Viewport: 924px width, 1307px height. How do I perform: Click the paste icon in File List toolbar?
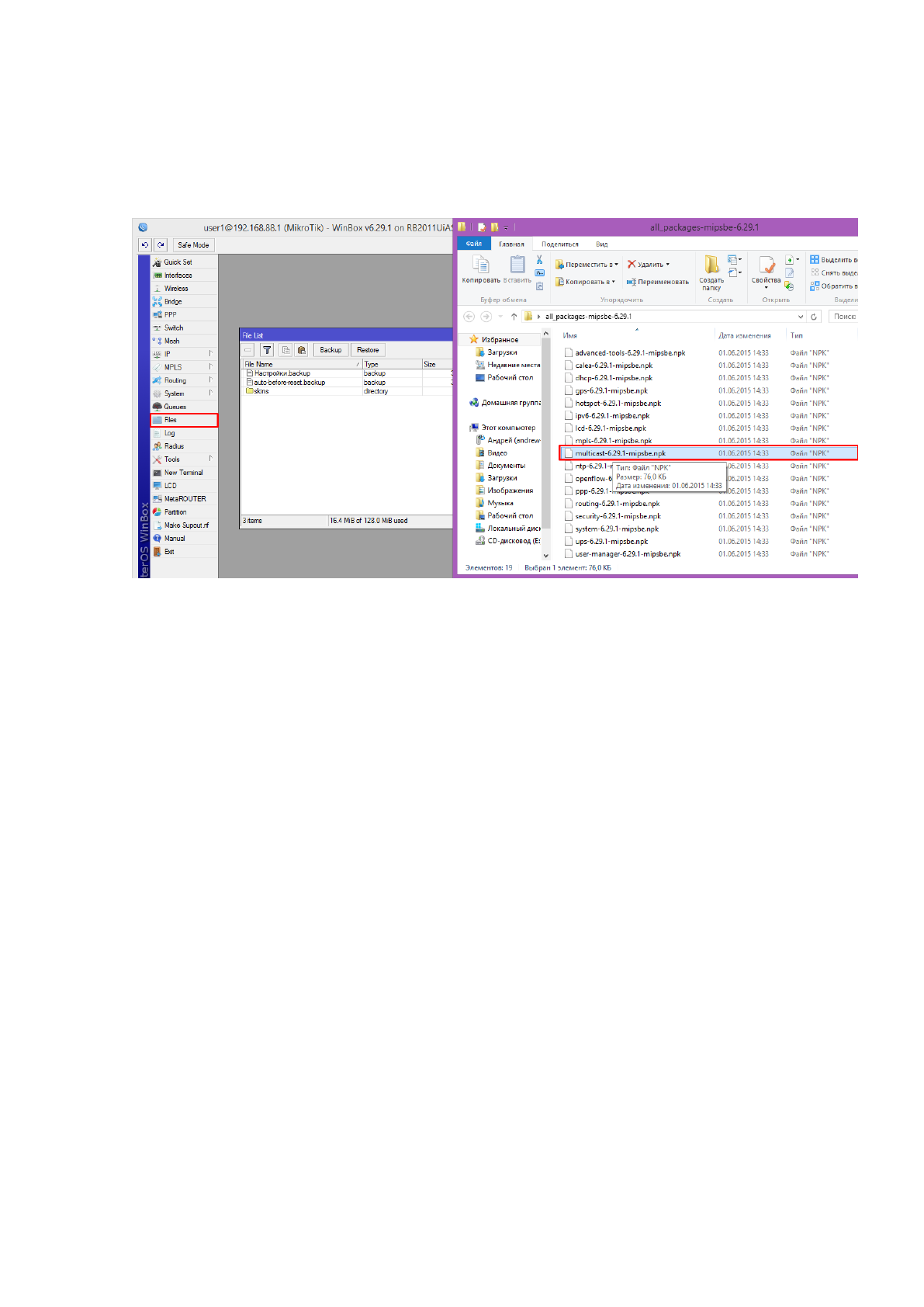301,350
